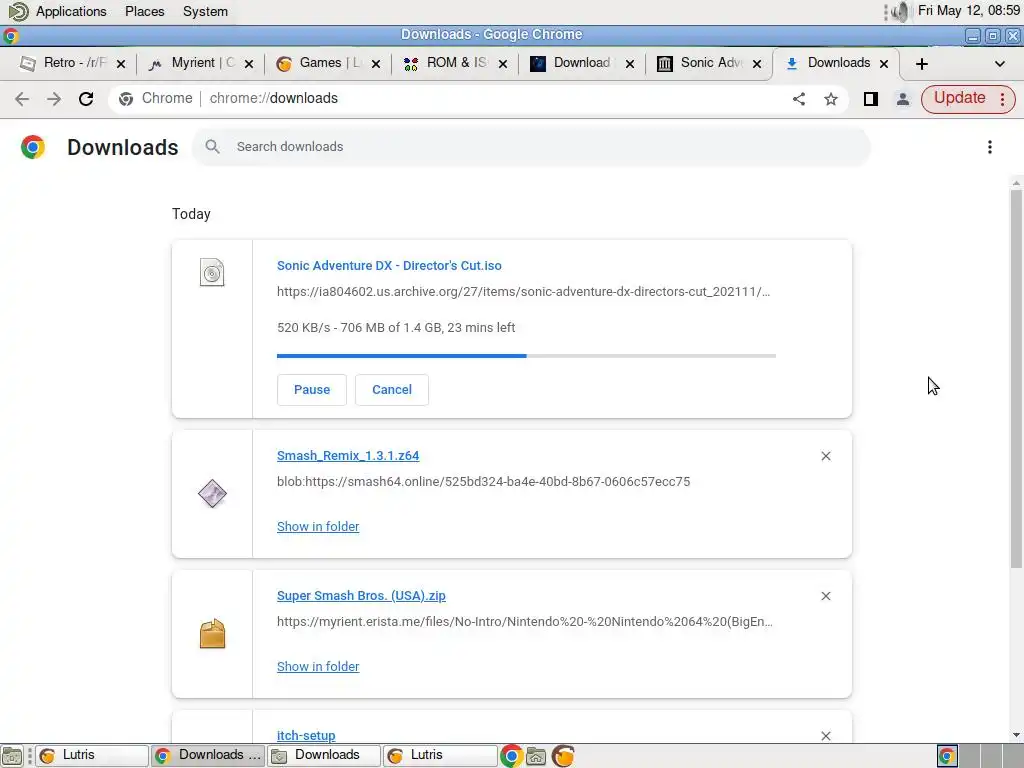Share this page via share icon
Image resolution: width=1024 pixels, height=768 pixels.
pyautogui.click(x=799, y=99)
